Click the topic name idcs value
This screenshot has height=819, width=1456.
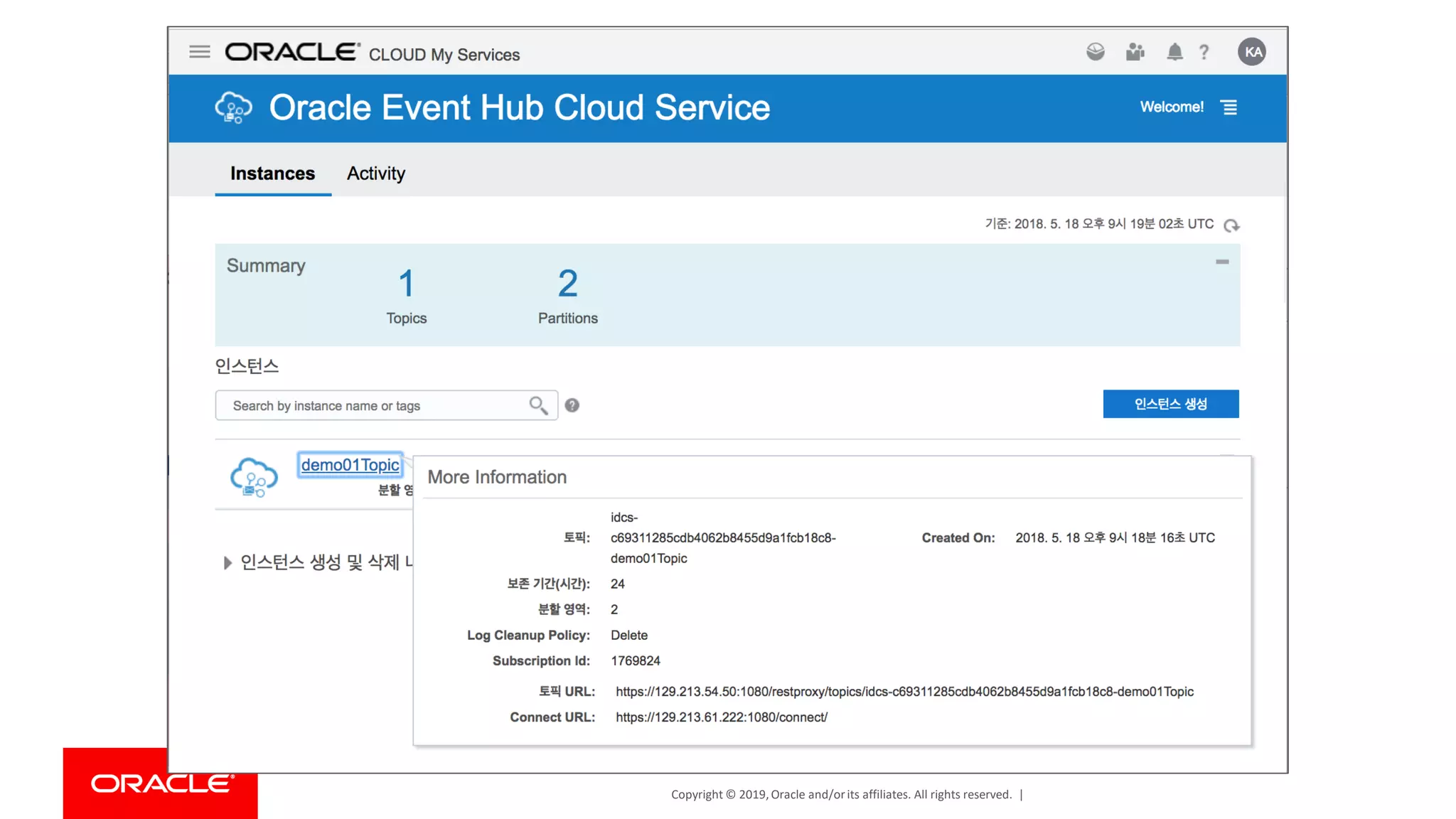pyautogui.click(x=723, y=538)
